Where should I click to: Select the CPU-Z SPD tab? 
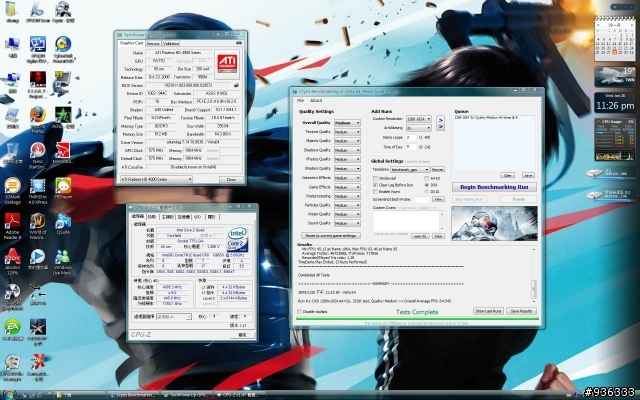pos(198,217)
